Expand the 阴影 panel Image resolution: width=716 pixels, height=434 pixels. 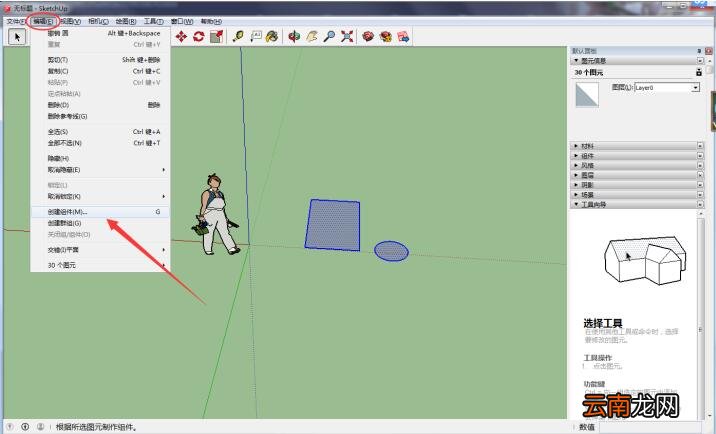click(576, 185)
